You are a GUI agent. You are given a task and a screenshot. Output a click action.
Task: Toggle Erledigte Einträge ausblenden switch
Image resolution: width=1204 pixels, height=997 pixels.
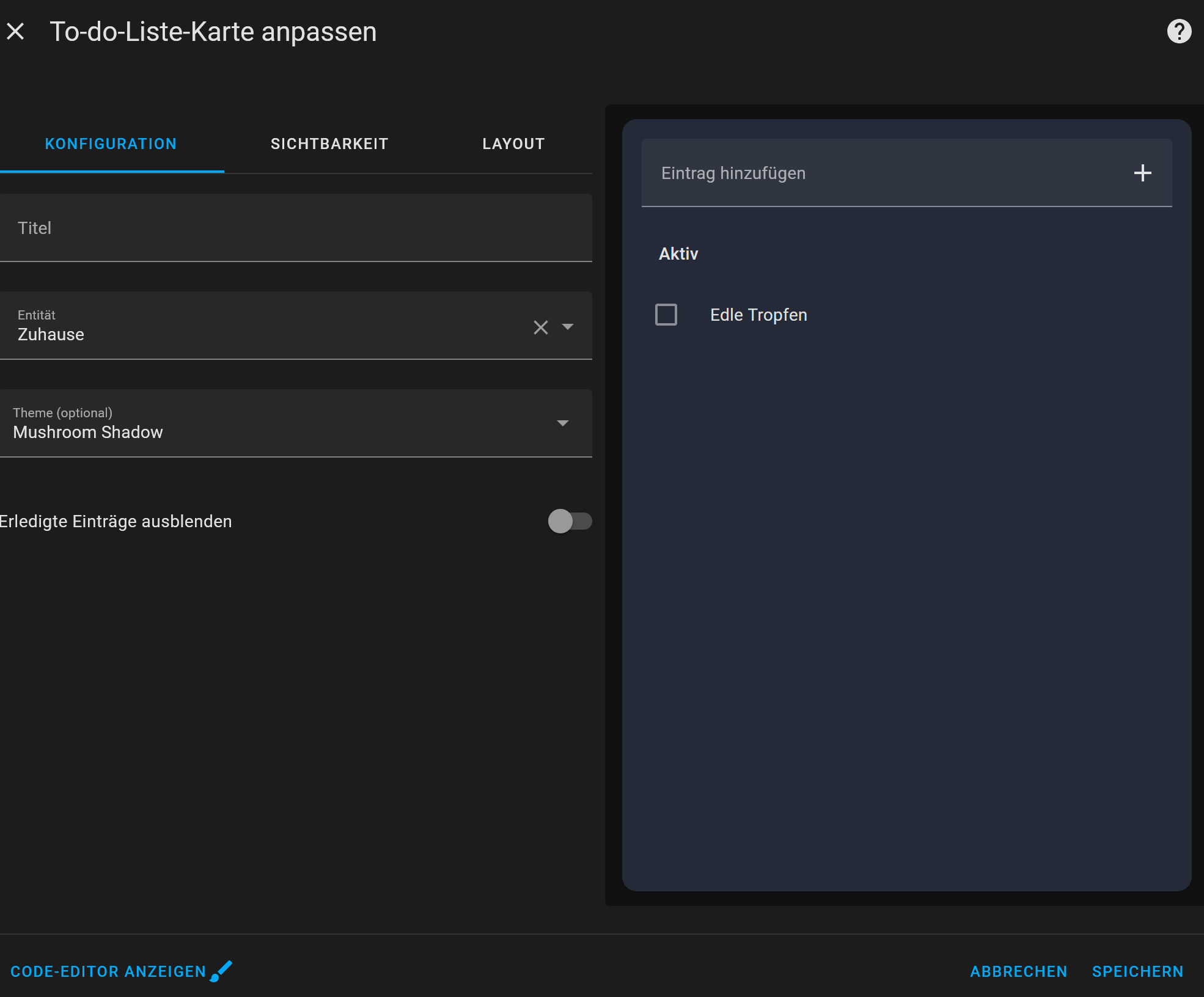point(570,521)
